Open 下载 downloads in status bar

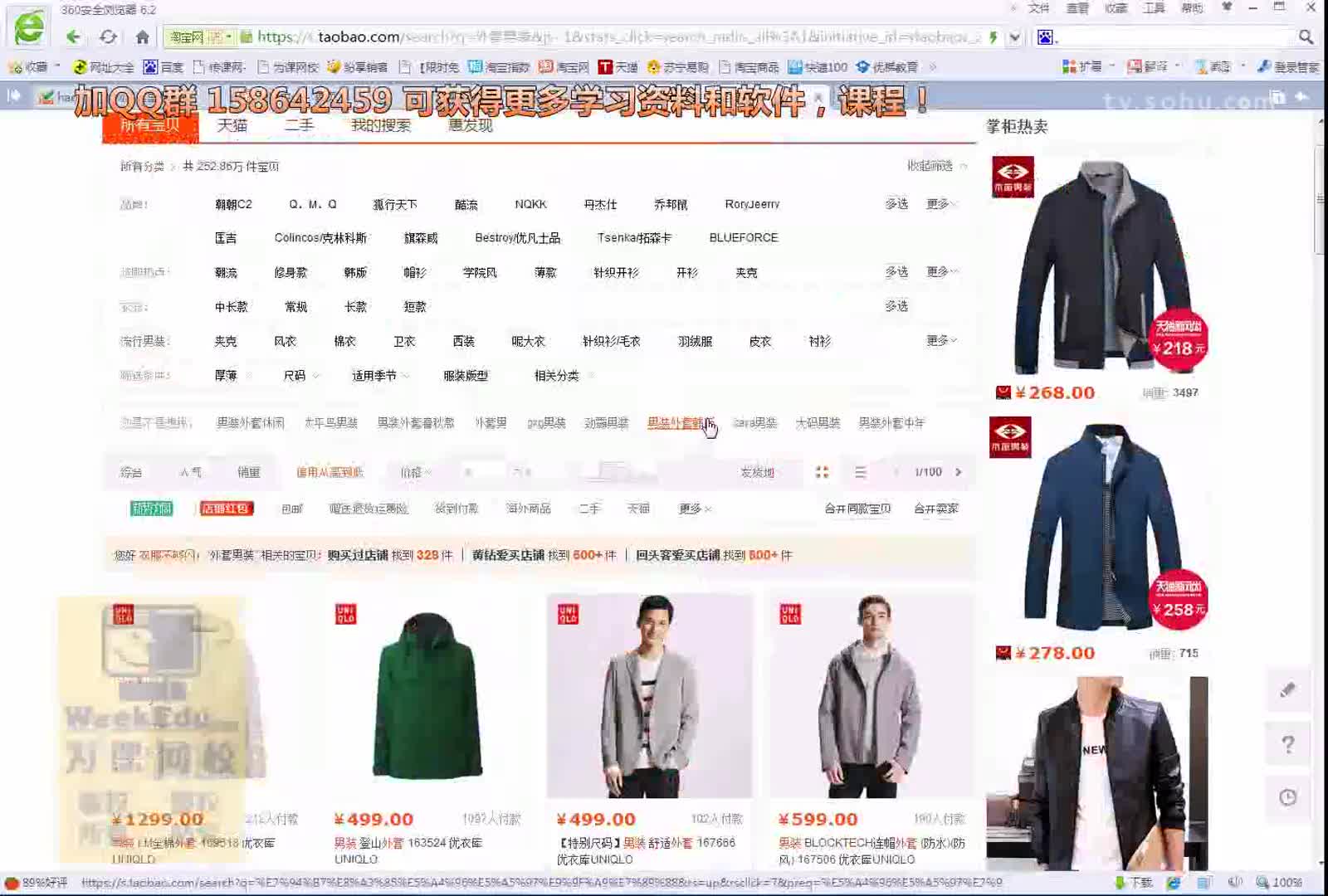(1133, 883)
